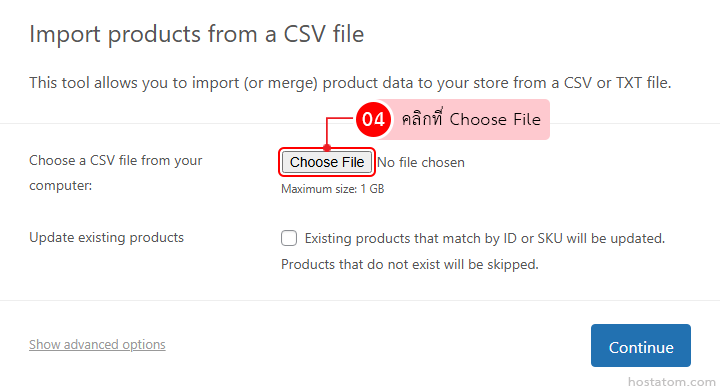720x390 pixels.
Task: Click the word 'TXT' in the description
Action: [629, 83]
